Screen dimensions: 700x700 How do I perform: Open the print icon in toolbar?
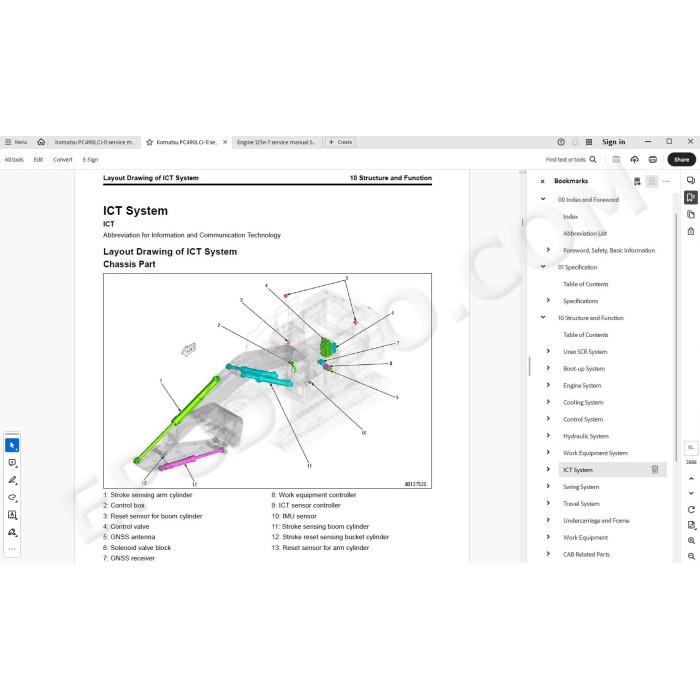(653, 159)
